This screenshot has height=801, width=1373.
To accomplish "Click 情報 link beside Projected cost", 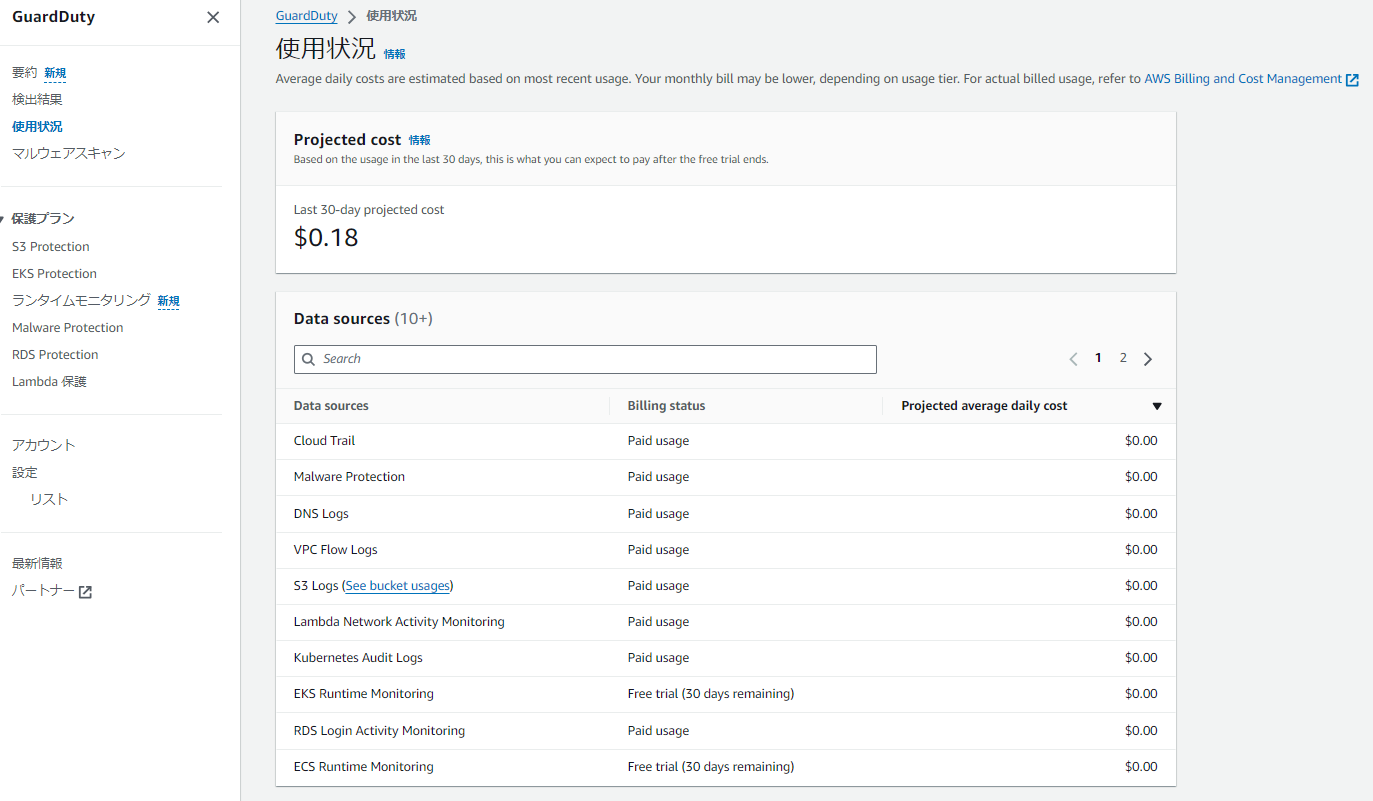I will pyautogui.click(x=420, y=140).
